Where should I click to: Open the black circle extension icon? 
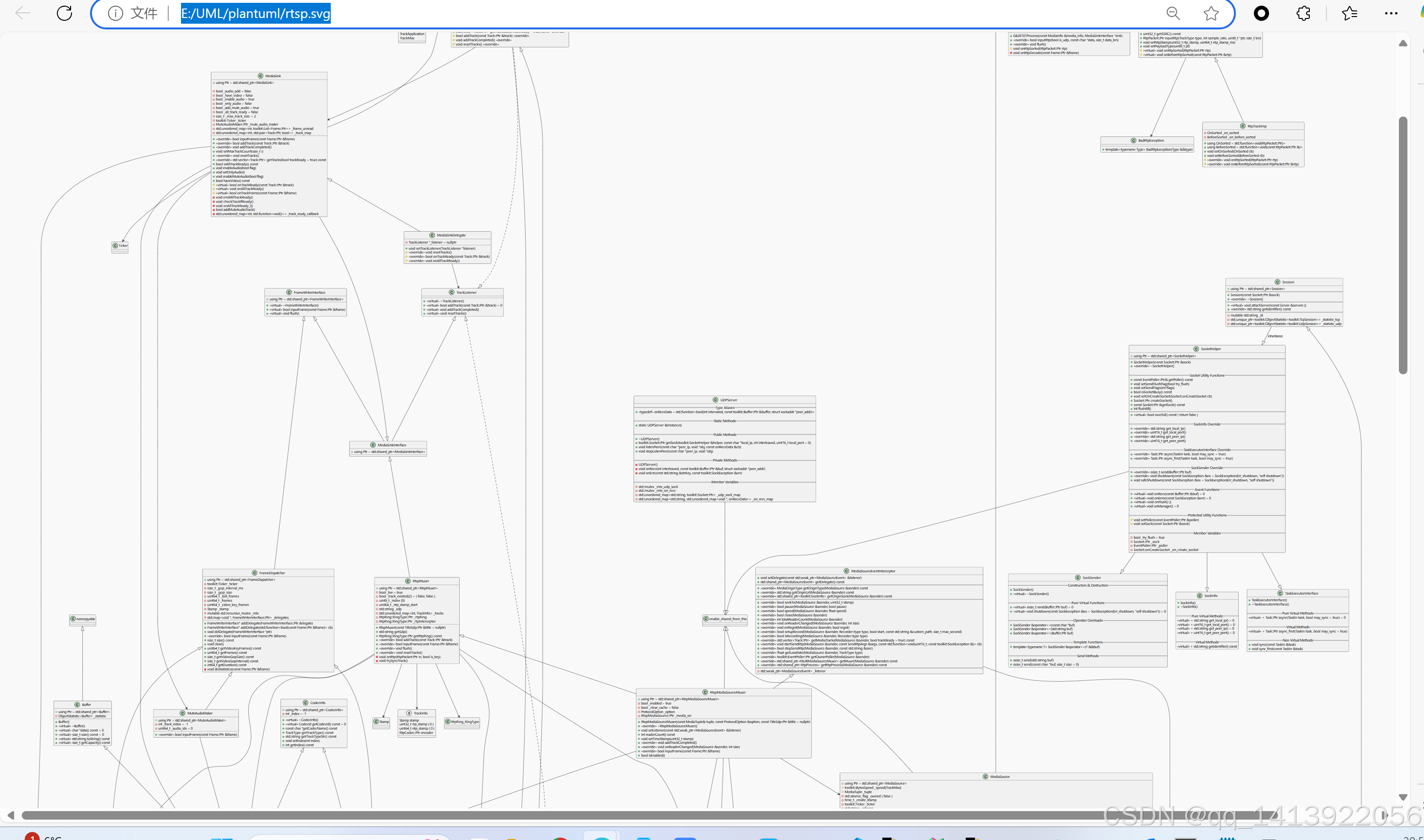click(1261, 13)
